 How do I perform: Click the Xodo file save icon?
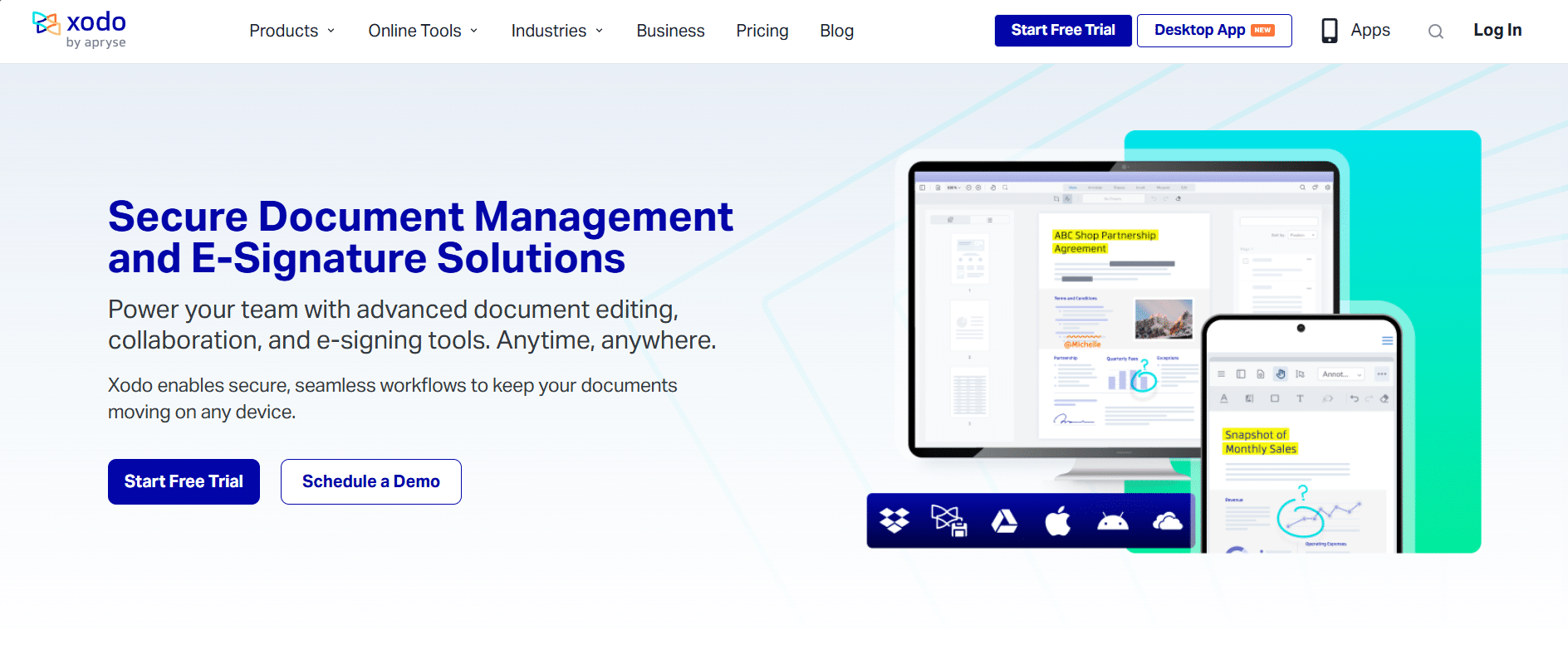(948, 520)
